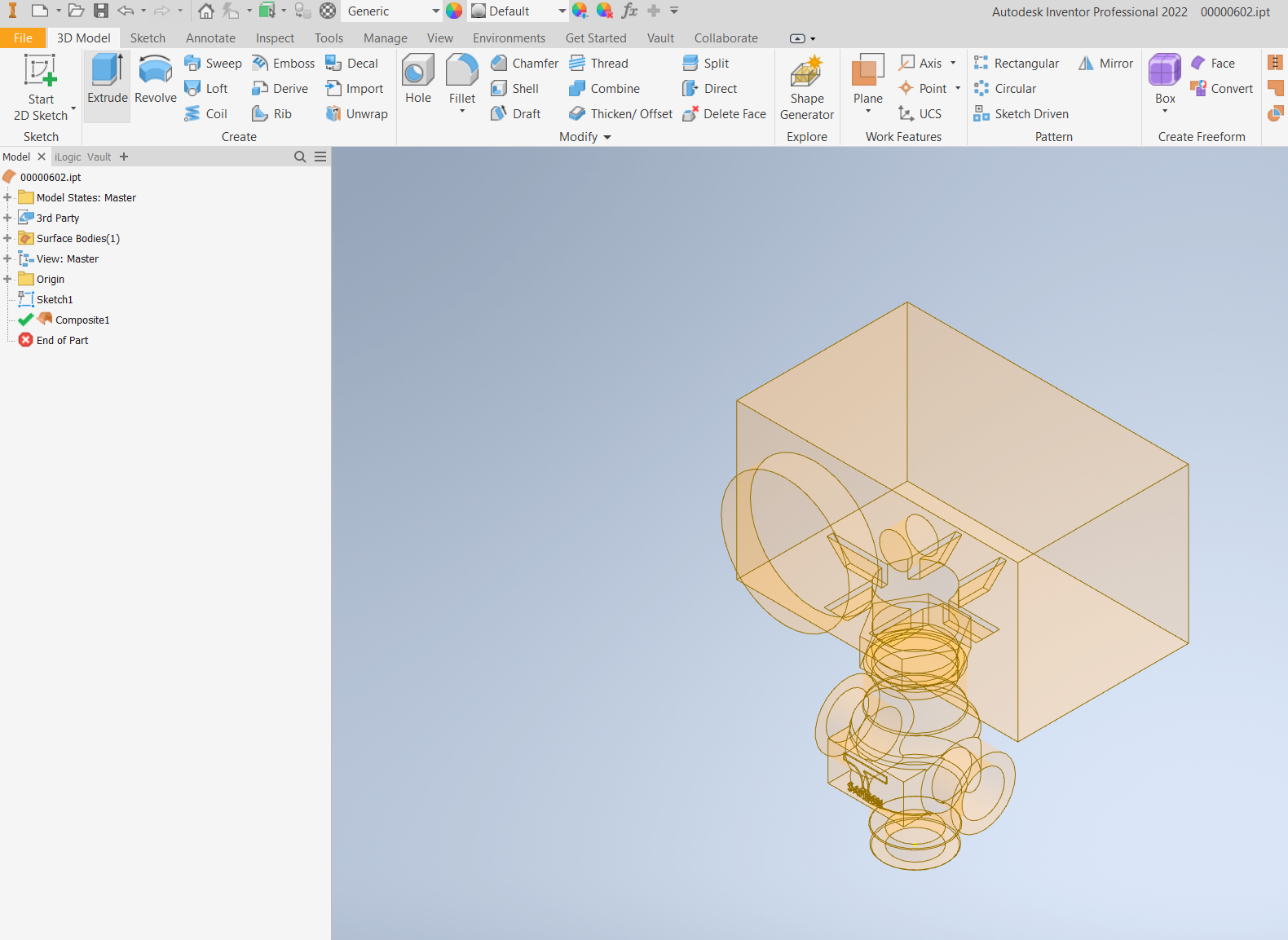Viewport: 1288px width, 940px height.
Task: Switch to the Sketch ribbon tab
Action: pos(148,38)
